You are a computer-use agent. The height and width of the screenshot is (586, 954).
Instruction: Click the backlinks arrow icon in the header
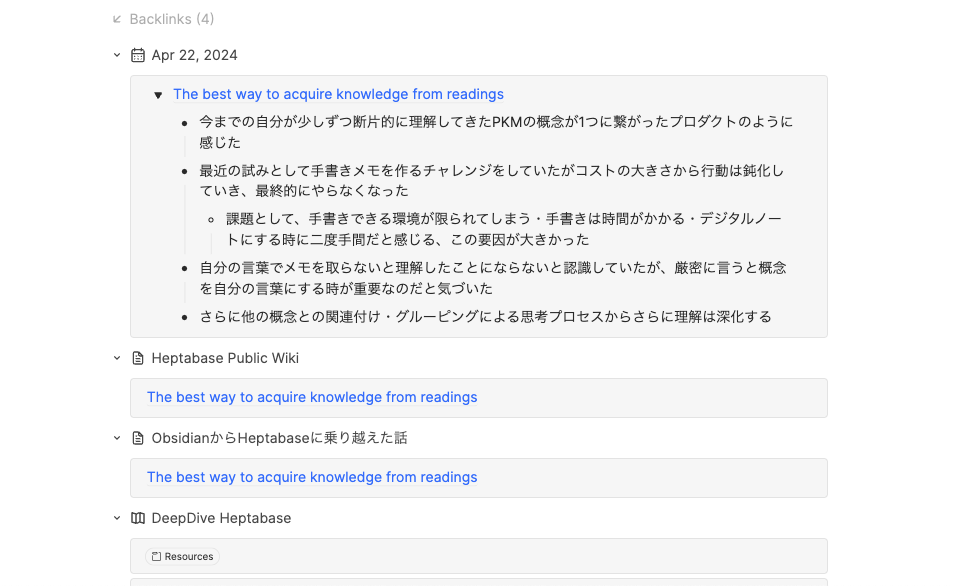(x=117, y=19)
